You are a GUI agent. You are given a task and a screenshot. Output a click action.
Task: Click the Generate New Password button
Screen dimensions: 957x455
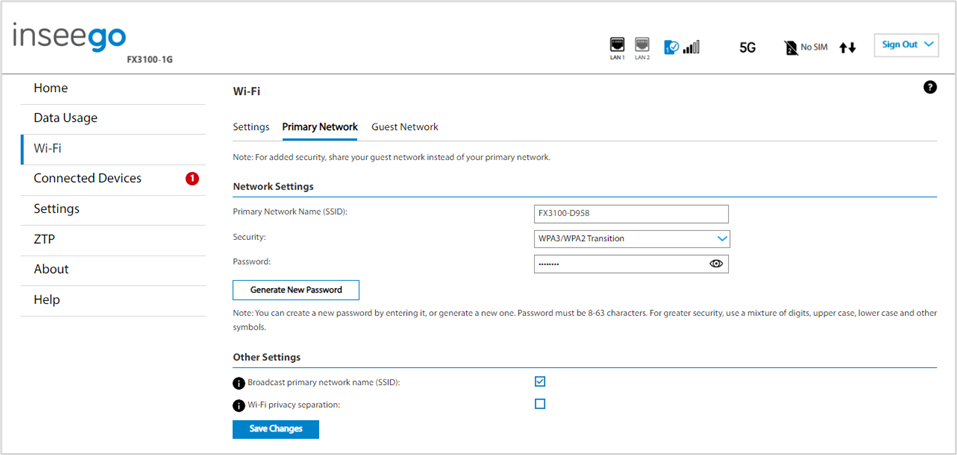click(296, 290)
